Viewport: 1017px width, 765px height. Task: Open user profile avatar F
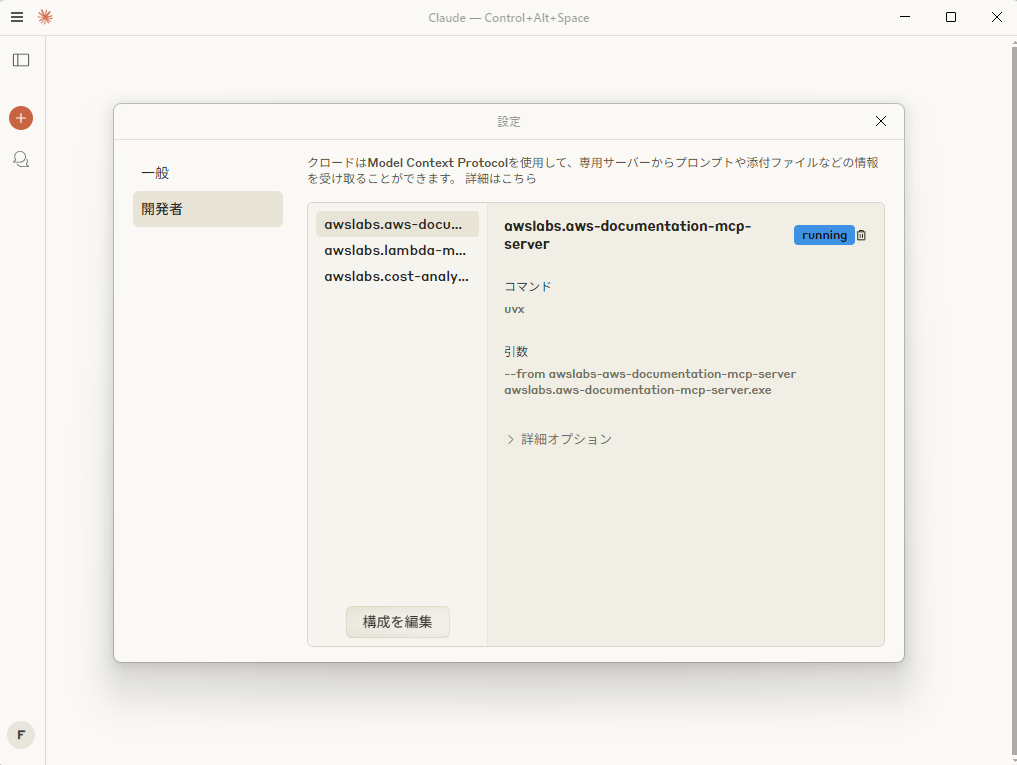pyautogui.click(x=21, y=735)
